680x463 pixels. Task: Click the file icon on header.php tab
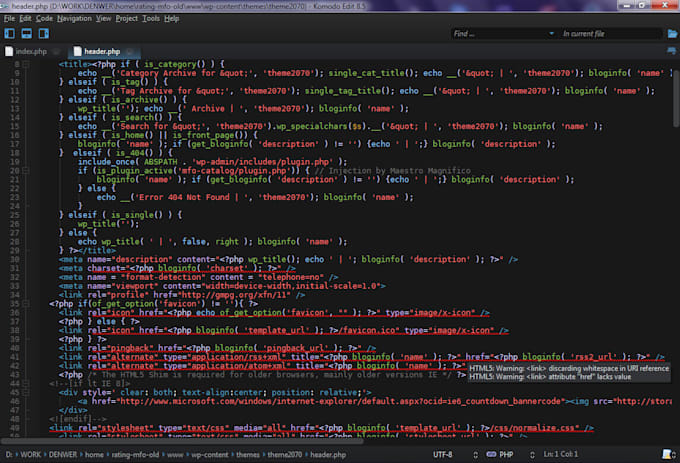pos(76,51)
